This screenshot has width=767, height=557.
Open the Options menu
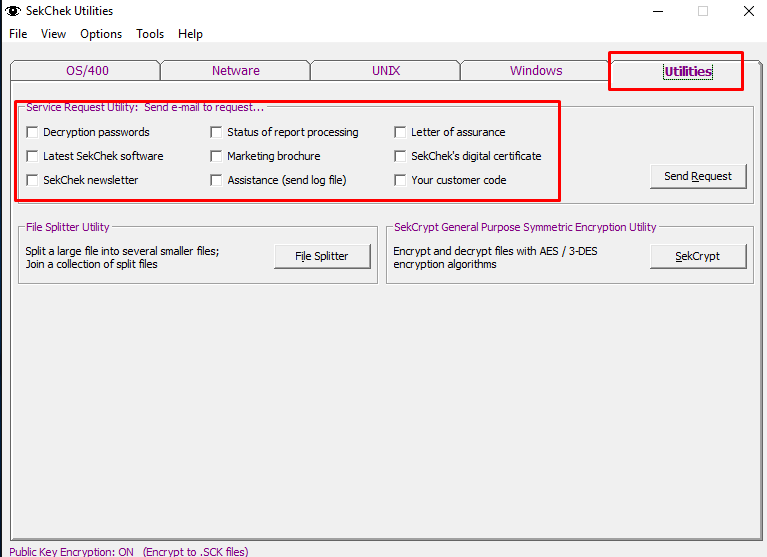[101, 34]
